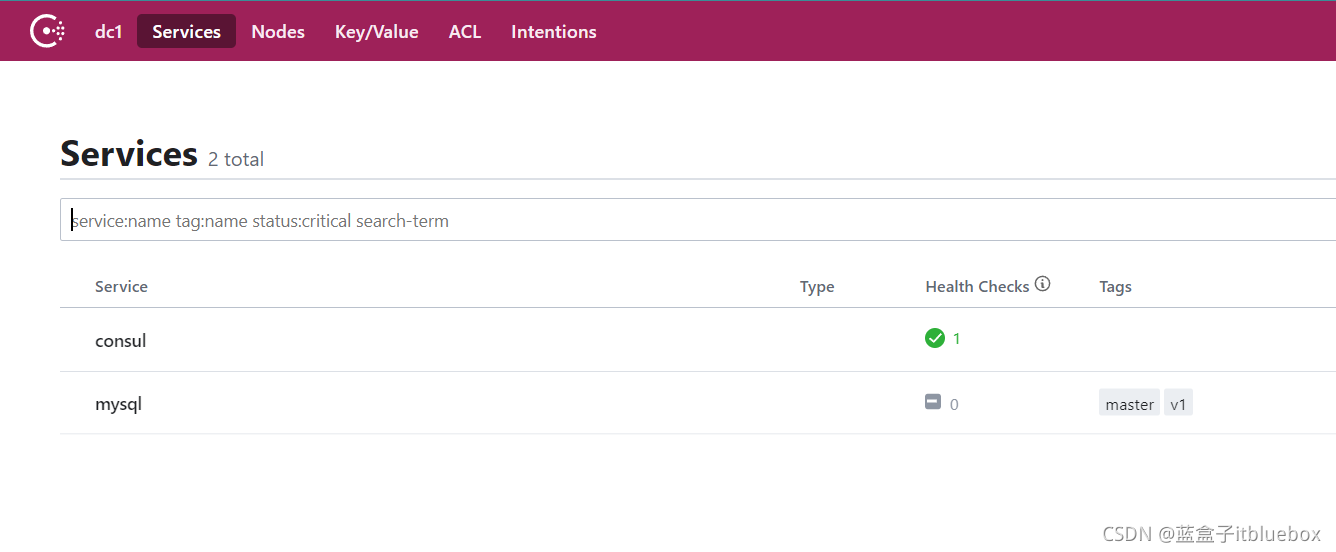
Task: Click the Services page heading
Action: (x=129, y=154)
